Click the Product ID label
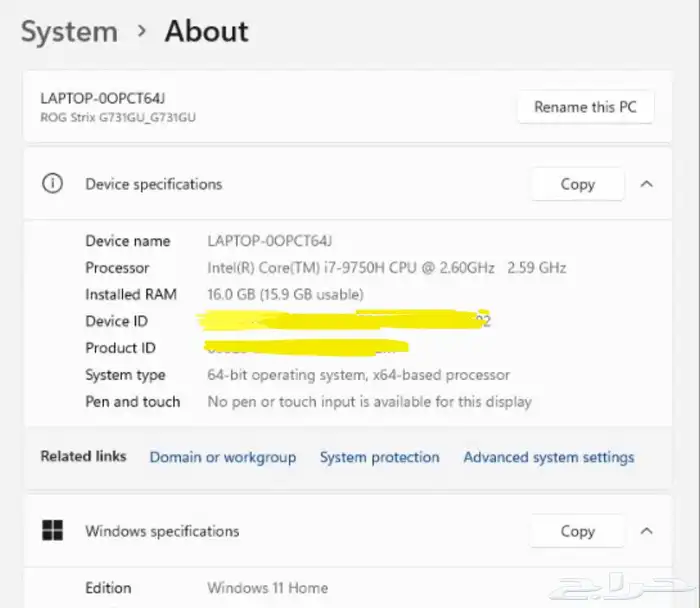The width and height of the screenshot is (700, 608). (x=121, y=348)
